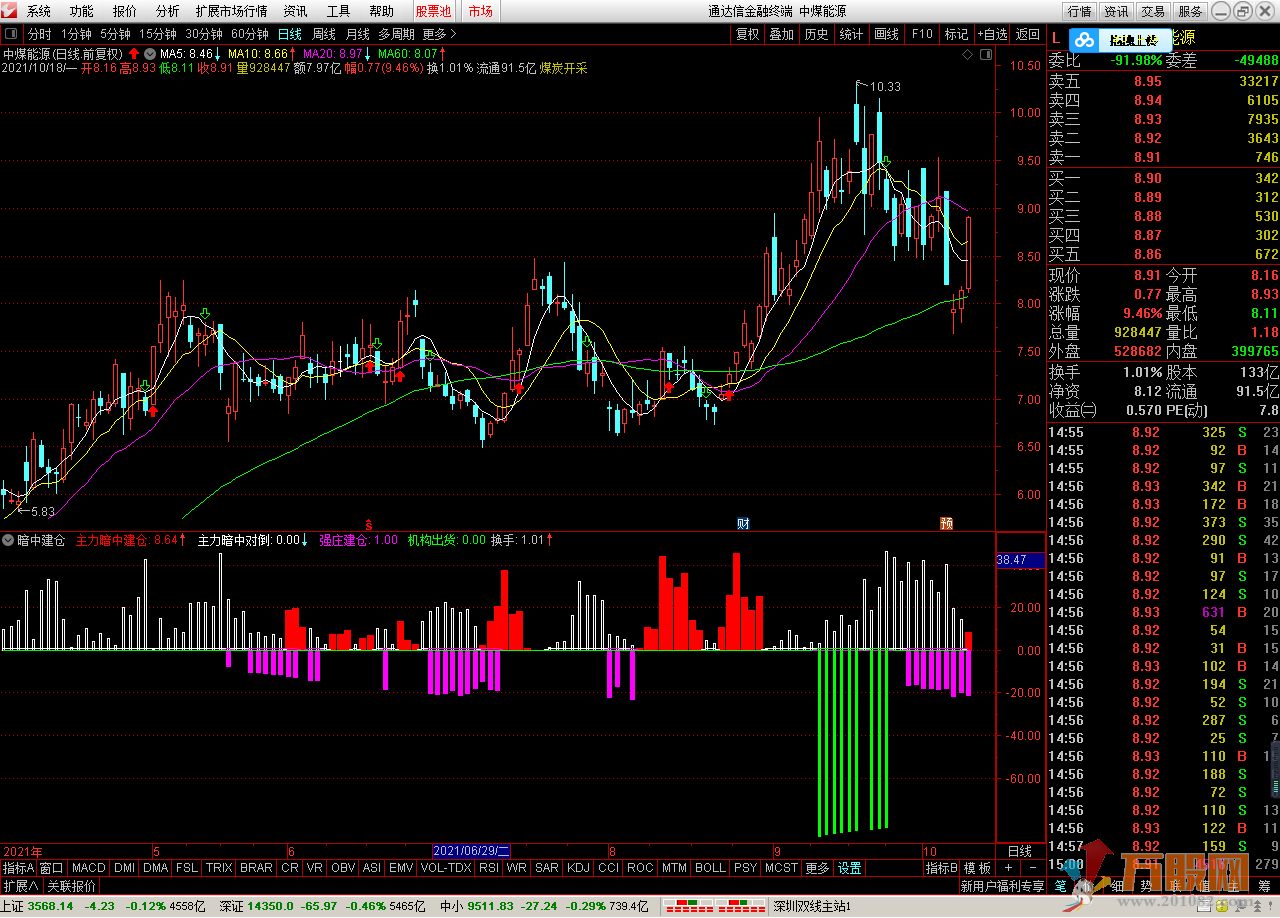
Task: Select the RSI indicator tab
Action: pyautogui.click(x=489, y=868)
